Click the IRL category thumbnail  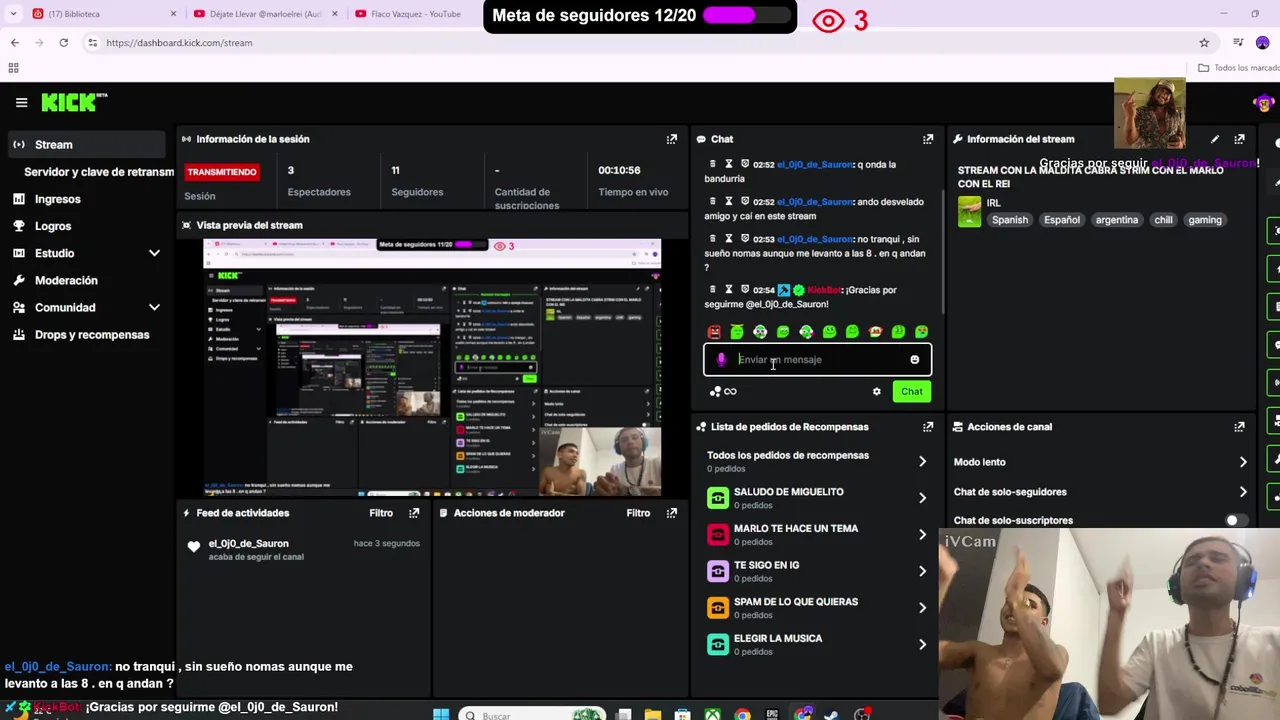(x=969, y=212)
